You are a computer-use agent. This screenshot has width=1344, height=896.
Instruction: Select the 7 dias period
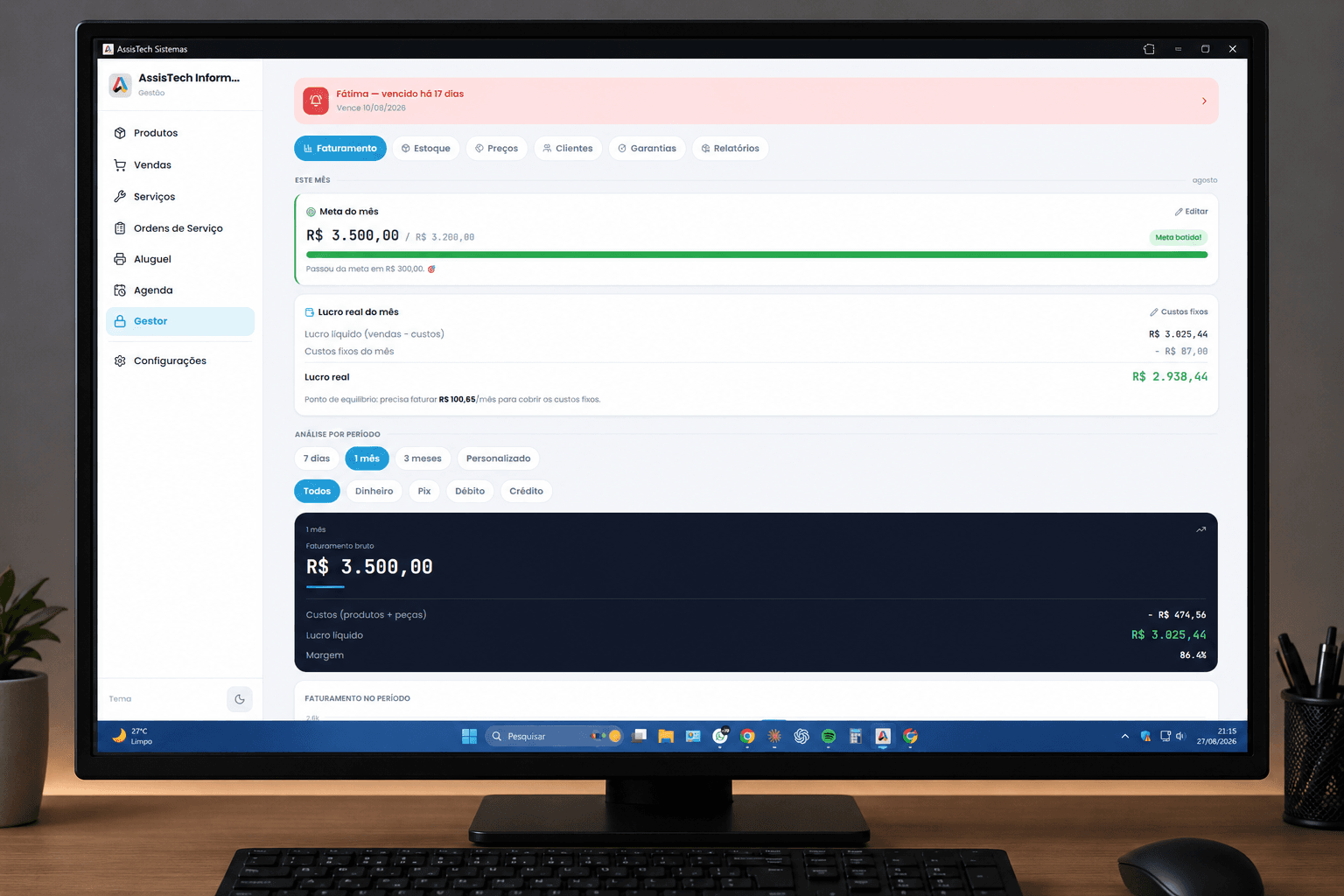coord(317,458)
